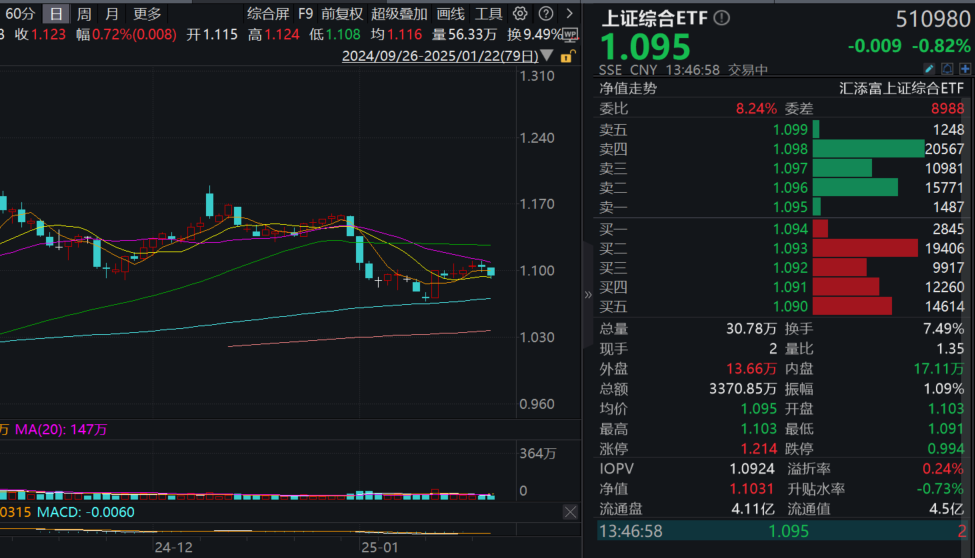Click the F9 button

pyautogui.click(x=305, y=14)
